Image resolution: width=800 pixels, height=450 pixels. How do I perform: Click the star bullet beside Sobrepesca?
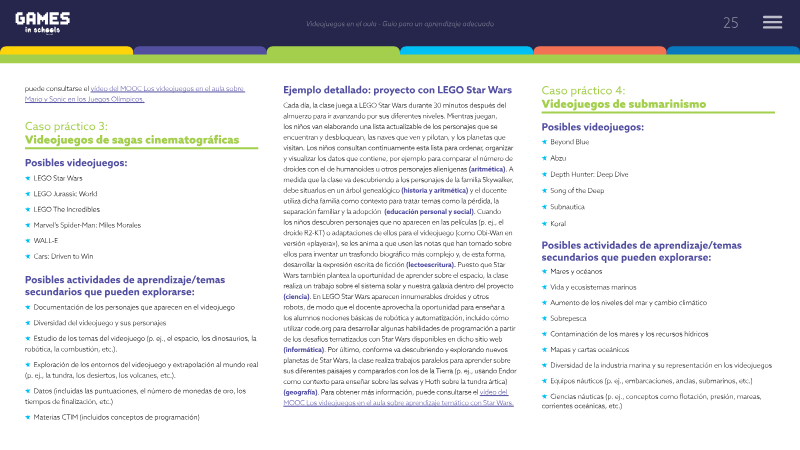pyautogui.click(x=544, y=318)
